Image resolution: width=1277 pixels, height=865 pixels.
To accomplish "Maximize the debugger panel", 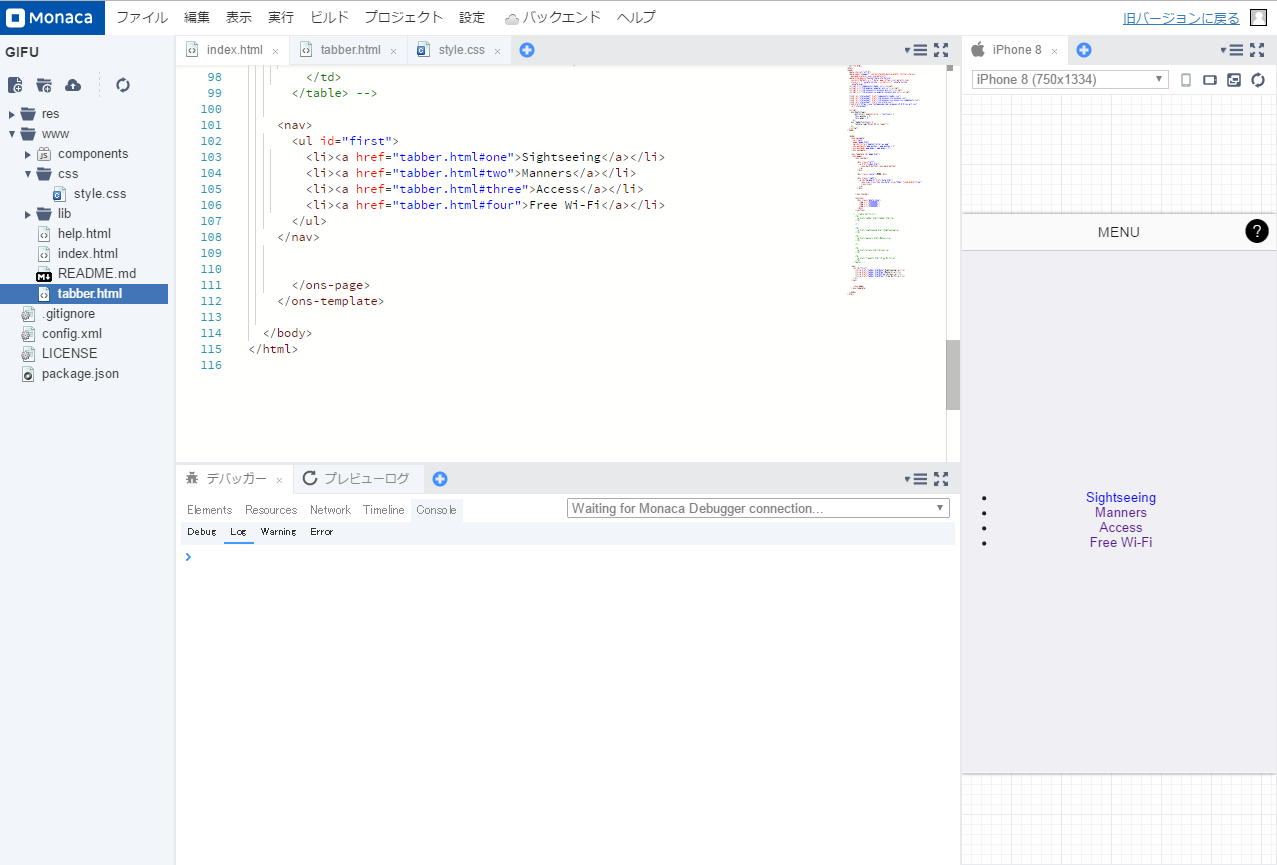I will pos(941,479).
